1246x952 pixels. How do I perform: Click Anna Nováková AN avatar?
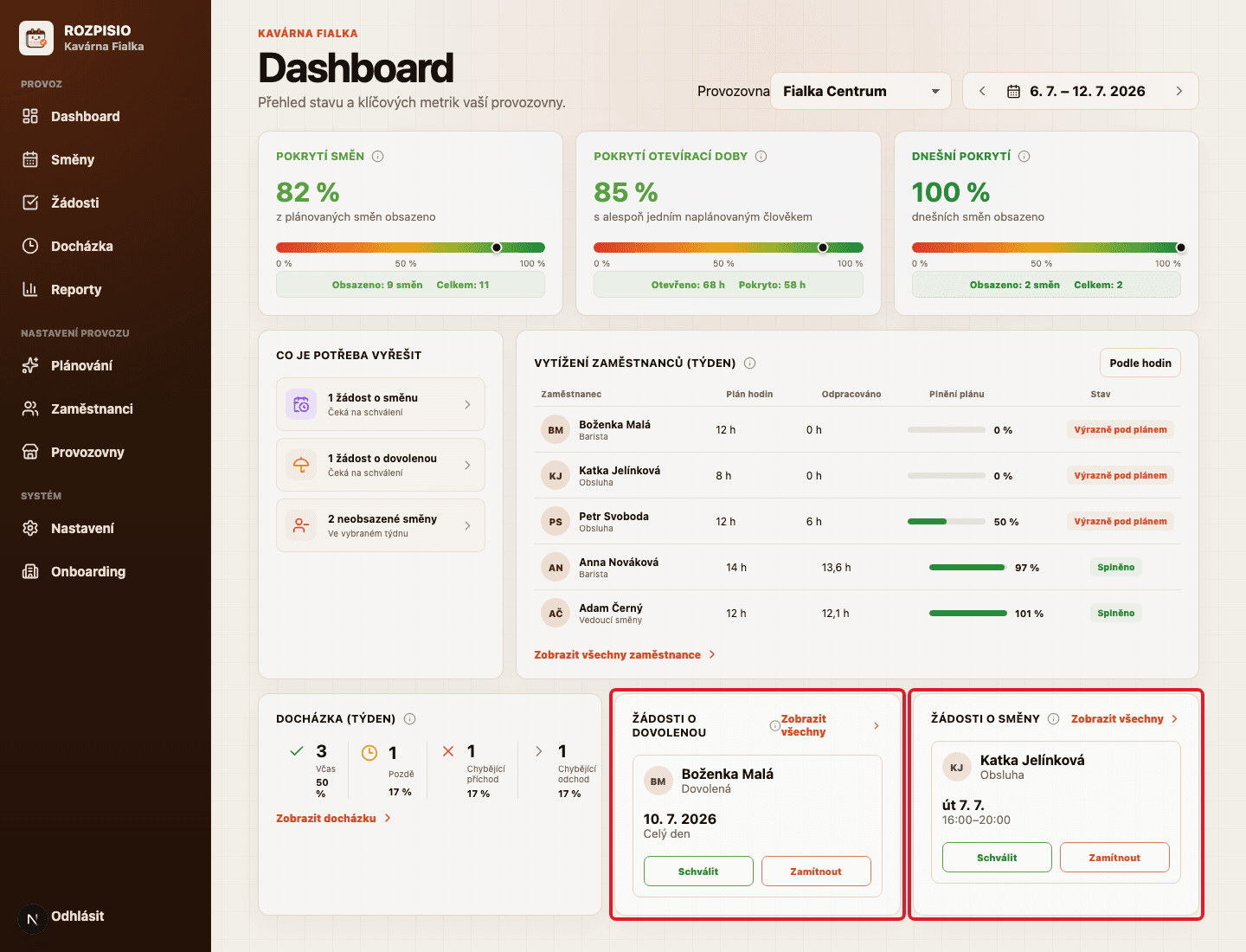pos(556,568)
